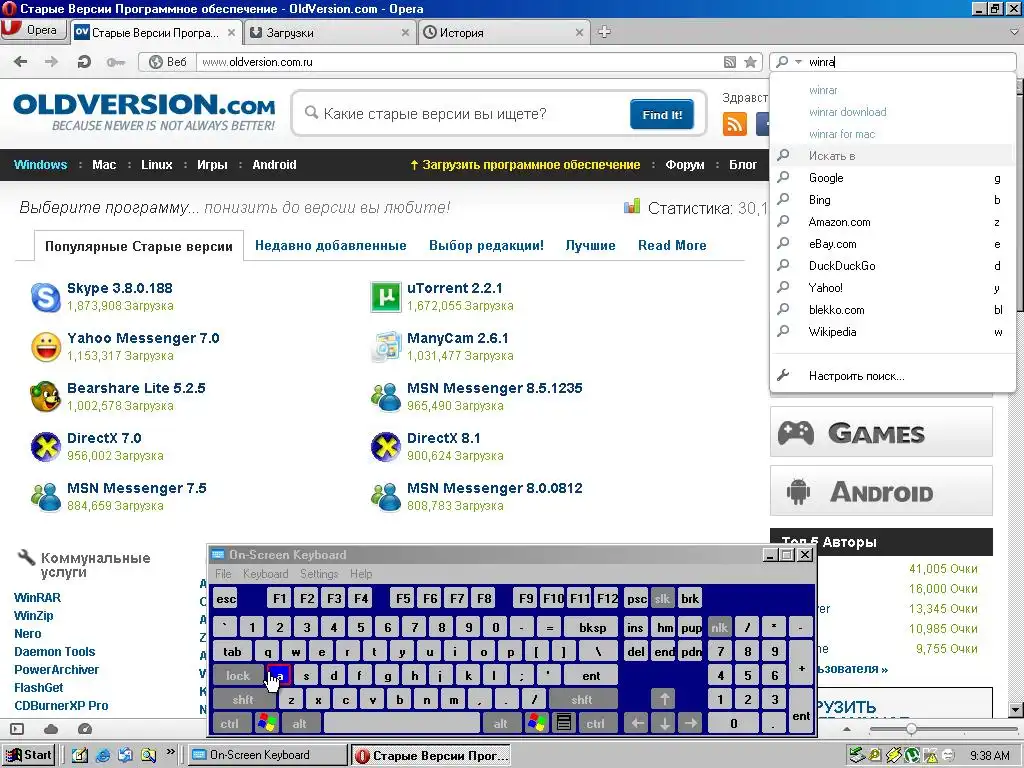
Task: Select DuckDuckGo from search engine list
Action: coord(893,266)
